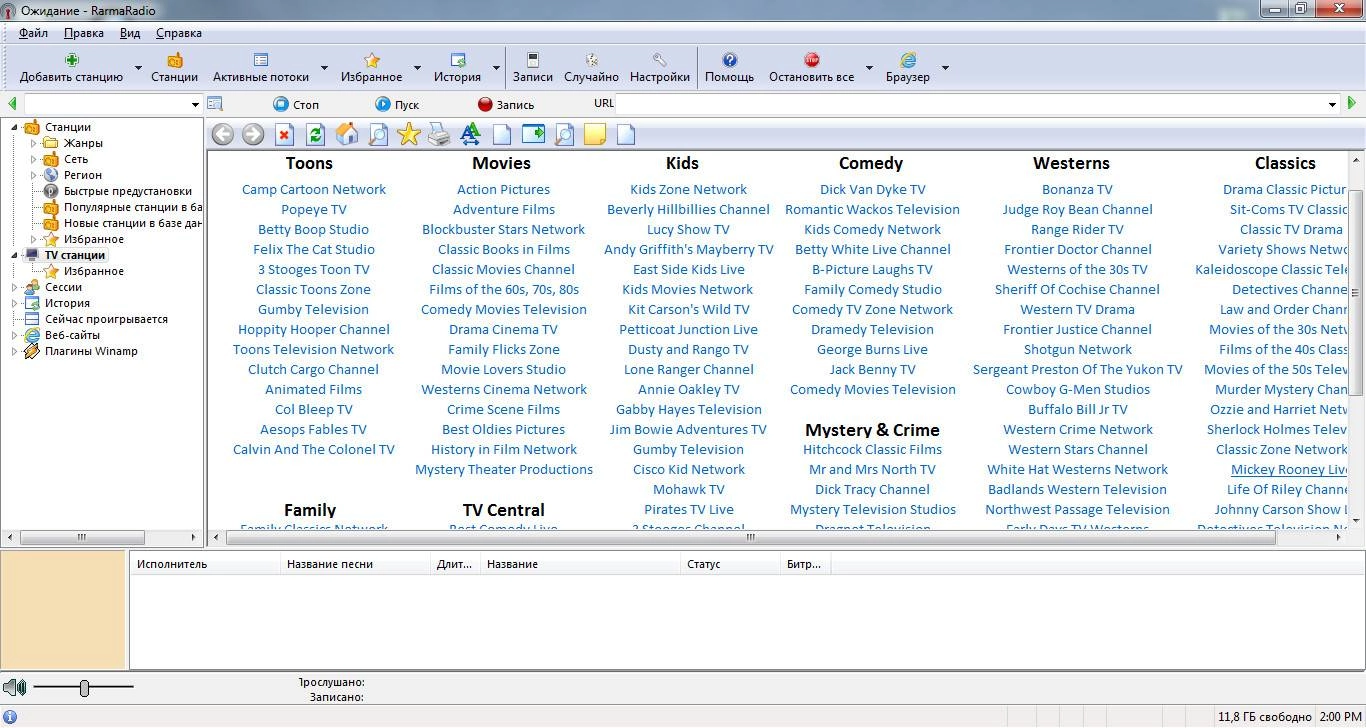Viewport: 1366px width, 728px height.
Task: Click the green refresh page icon
Action: click(x=315, y=134)
